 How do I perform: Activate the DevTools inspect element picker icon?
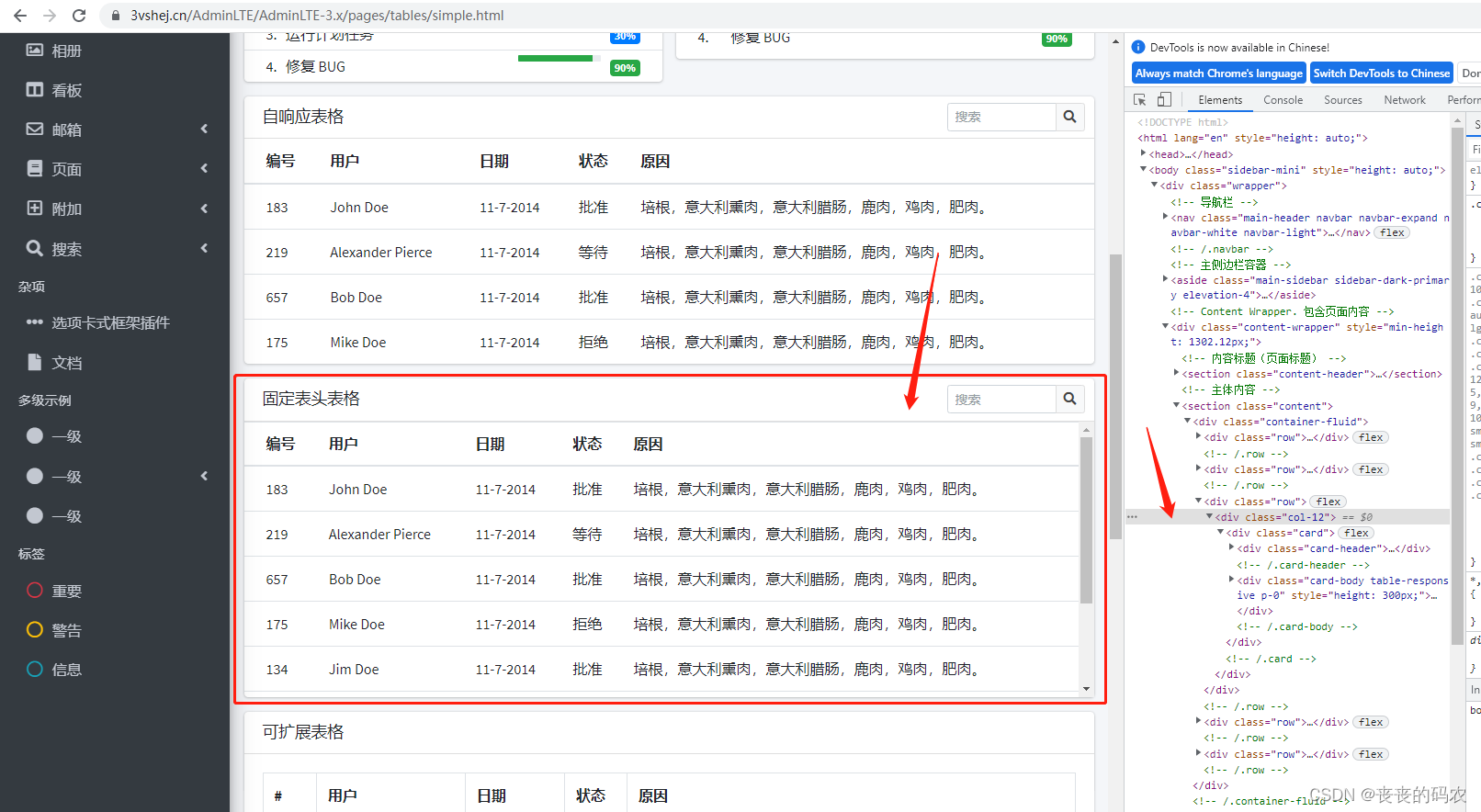[x=1140, y=99]
